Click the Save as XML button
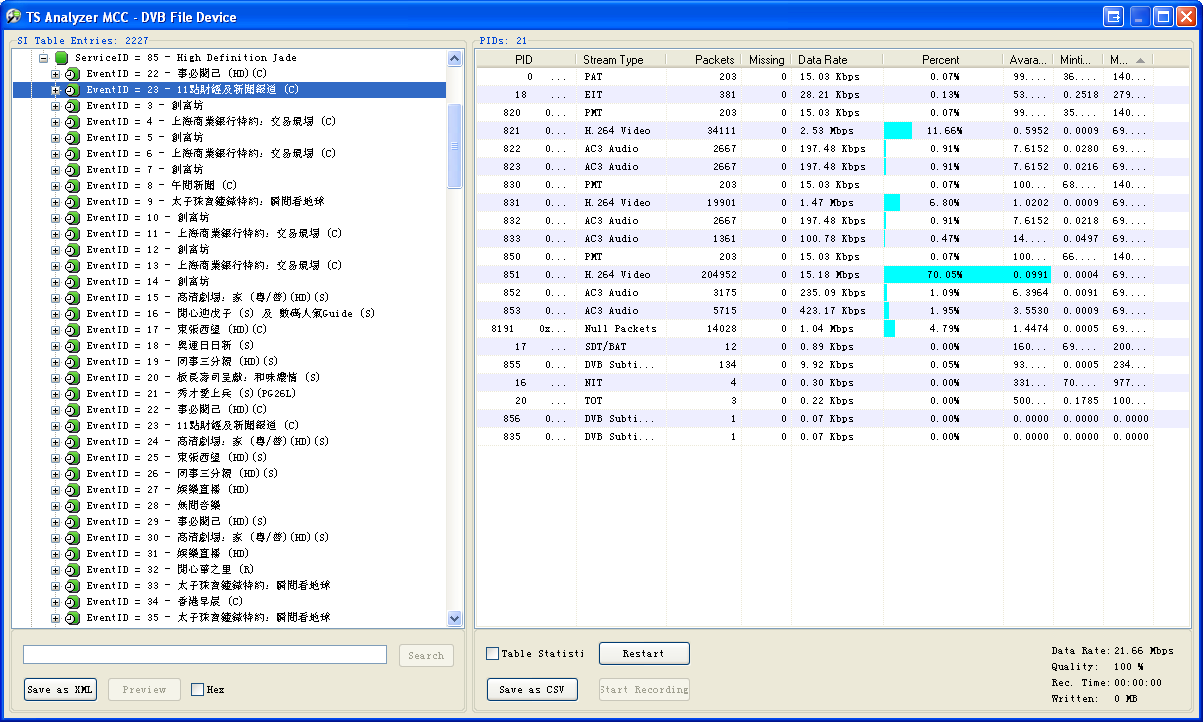 (60, 689)
